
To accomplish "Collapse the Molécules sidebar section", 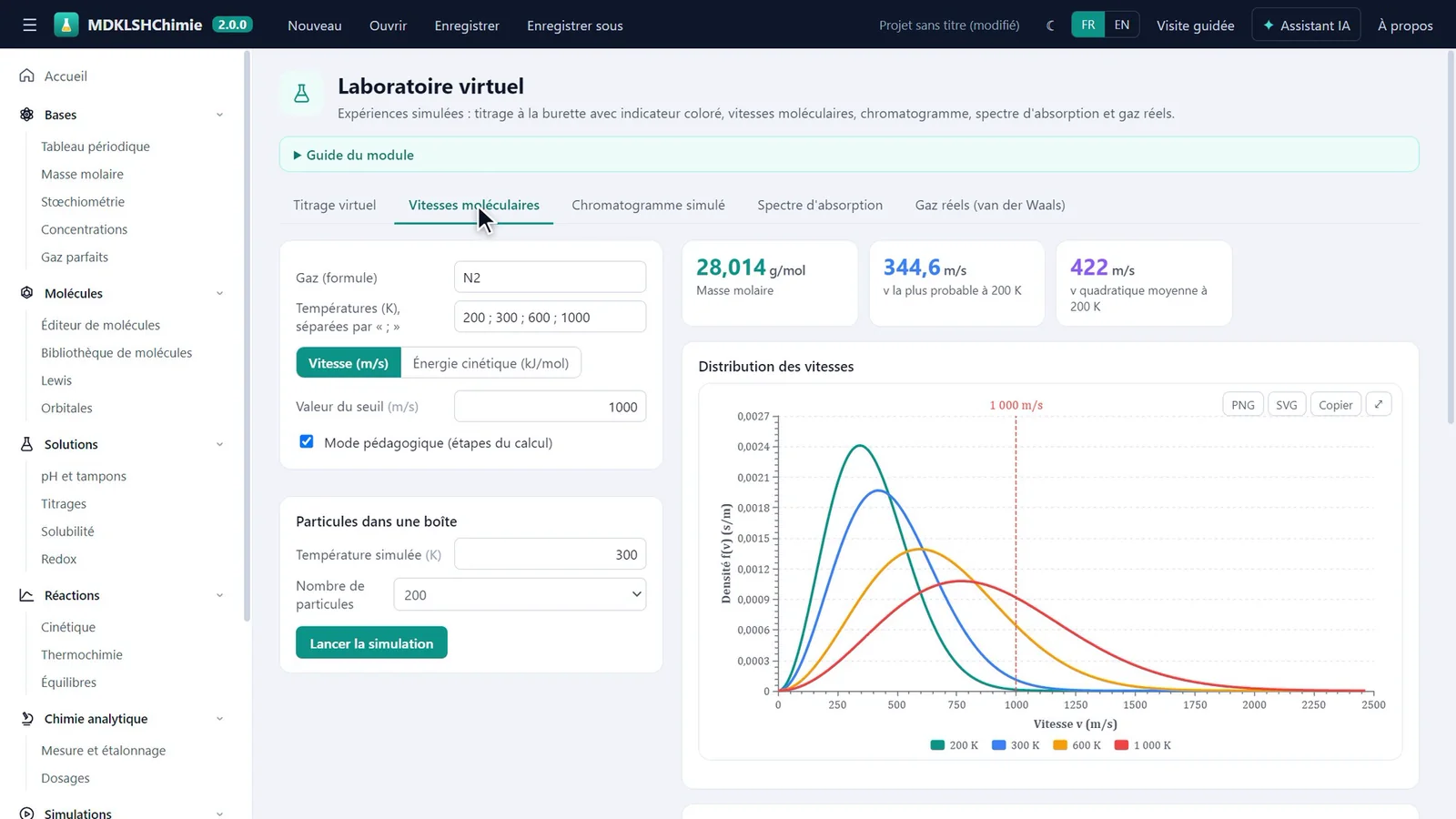I will pyautogui.click(x=219, y=293).
